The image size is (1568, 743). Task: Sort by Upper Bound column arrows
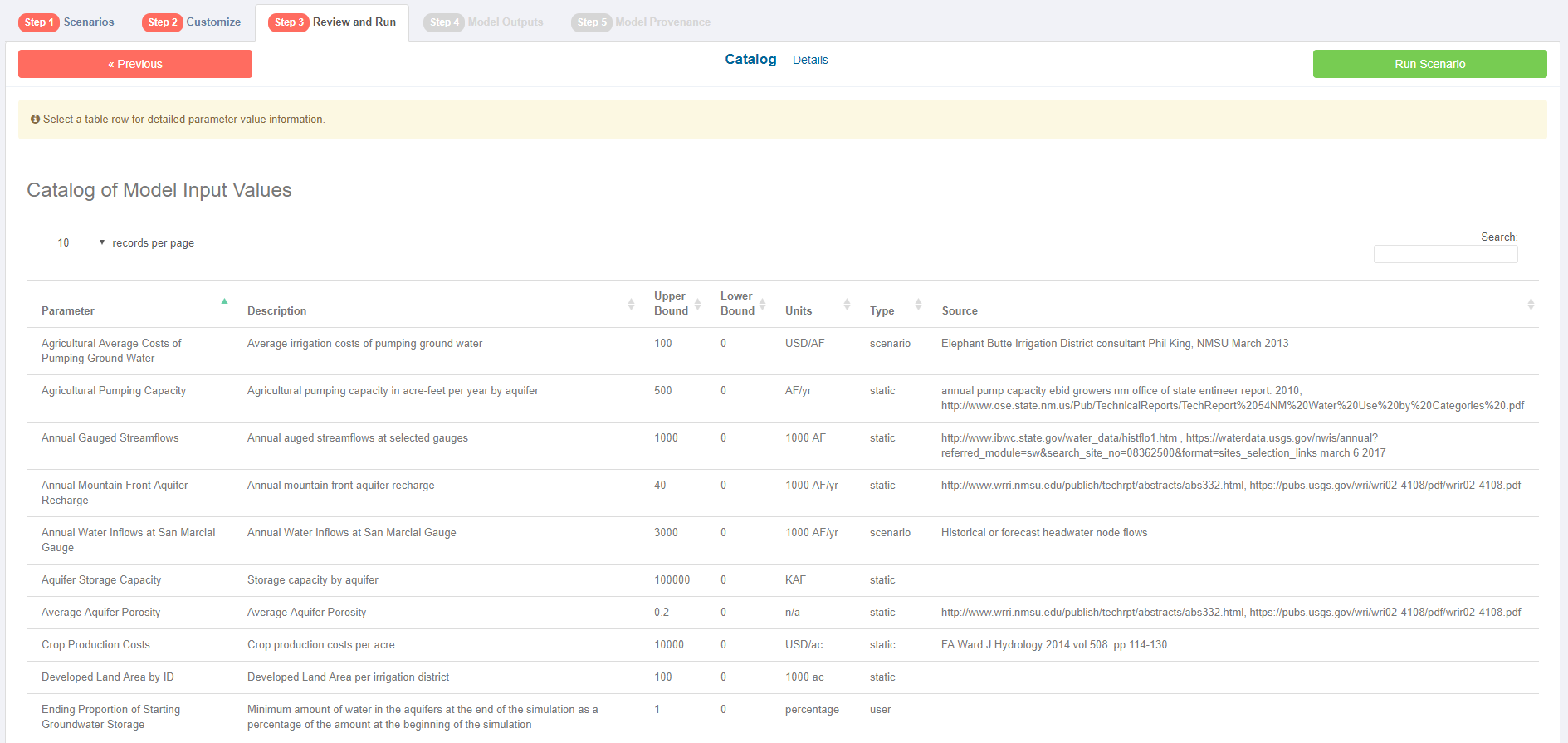click(698, 304)
